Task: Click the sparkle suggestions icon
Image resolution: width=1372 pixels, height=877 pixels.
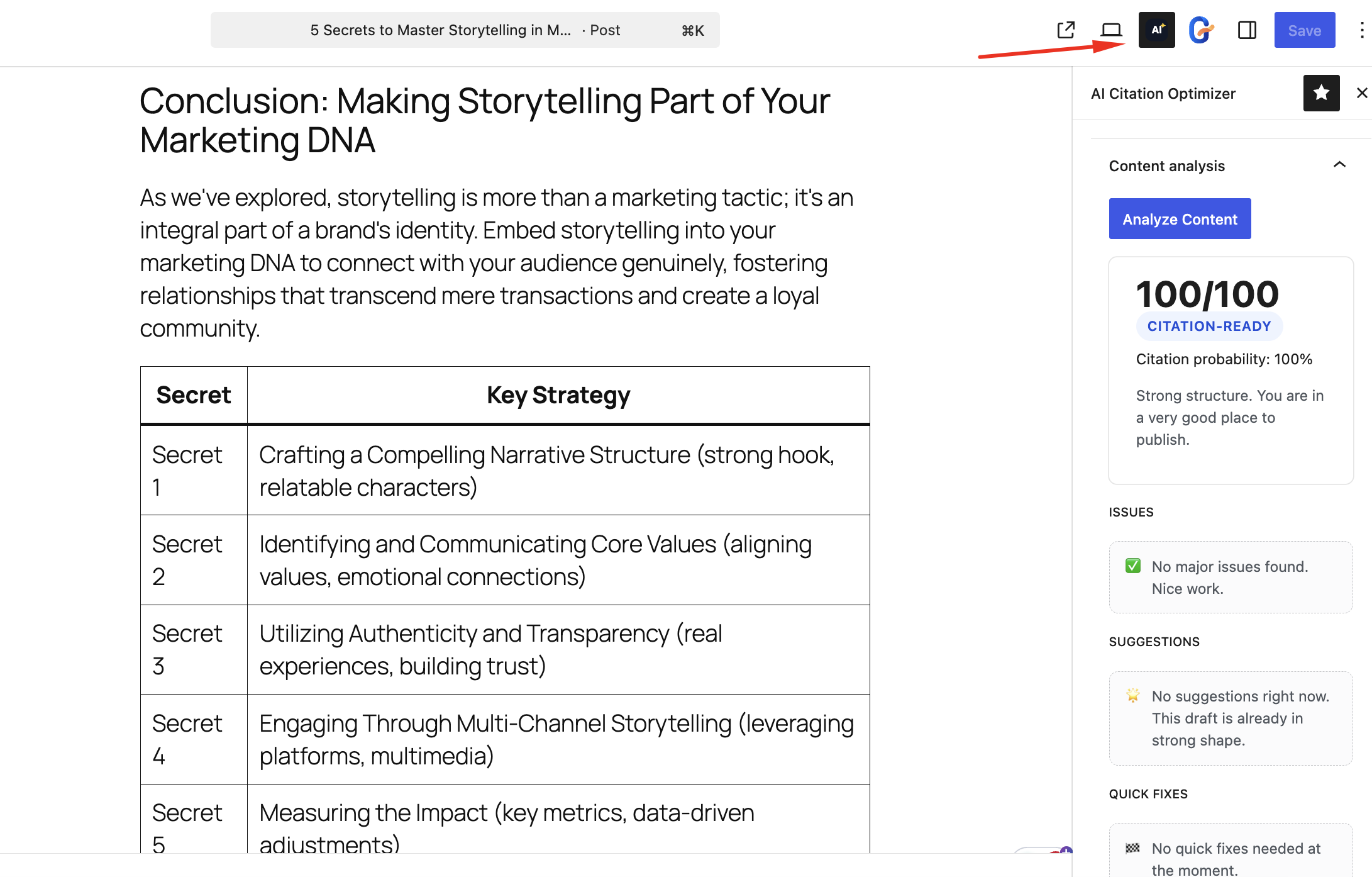Action: tap(1132, 695)
